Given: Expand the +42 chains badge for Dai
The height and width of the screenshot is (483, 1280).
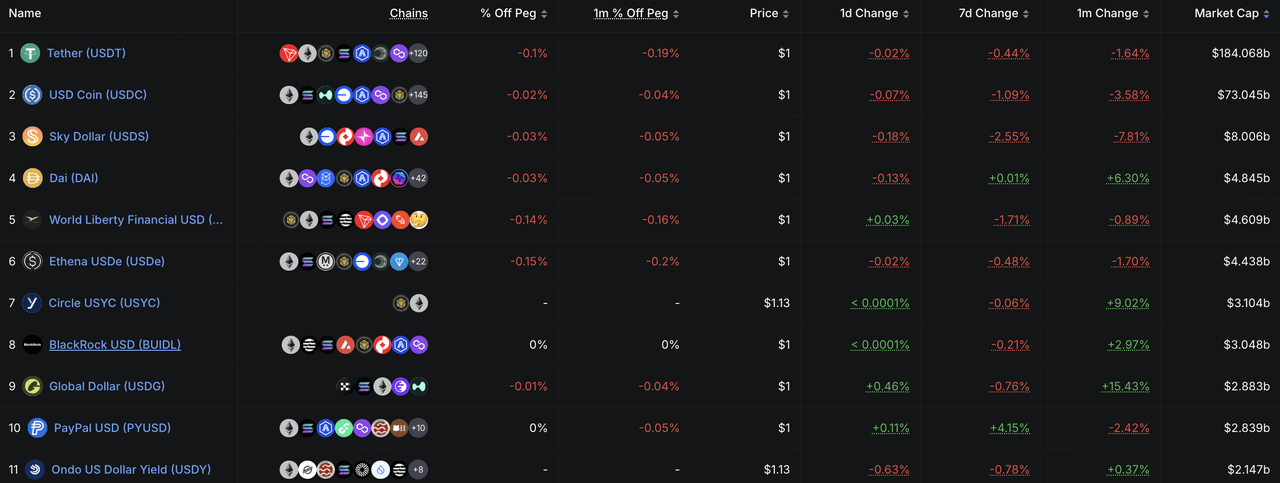Looking at the screenshot, I should coord(418,178).
